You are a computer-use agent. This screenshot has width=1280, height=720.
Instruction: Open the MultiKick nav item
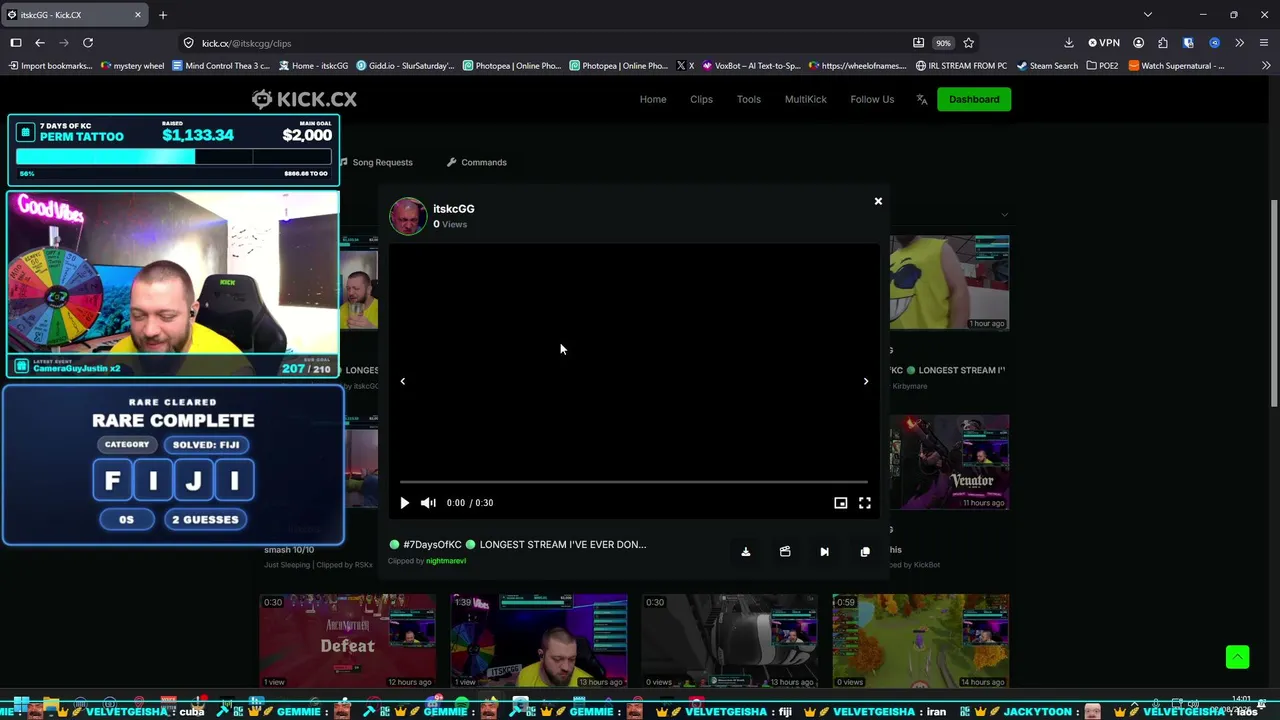806,99
